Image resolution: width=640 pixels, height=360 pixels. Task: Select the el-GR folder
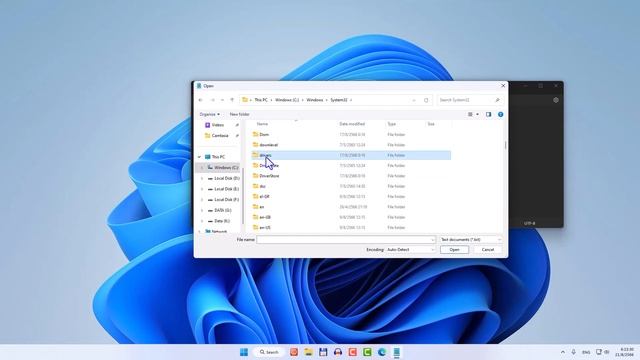(x=351, y=196)
